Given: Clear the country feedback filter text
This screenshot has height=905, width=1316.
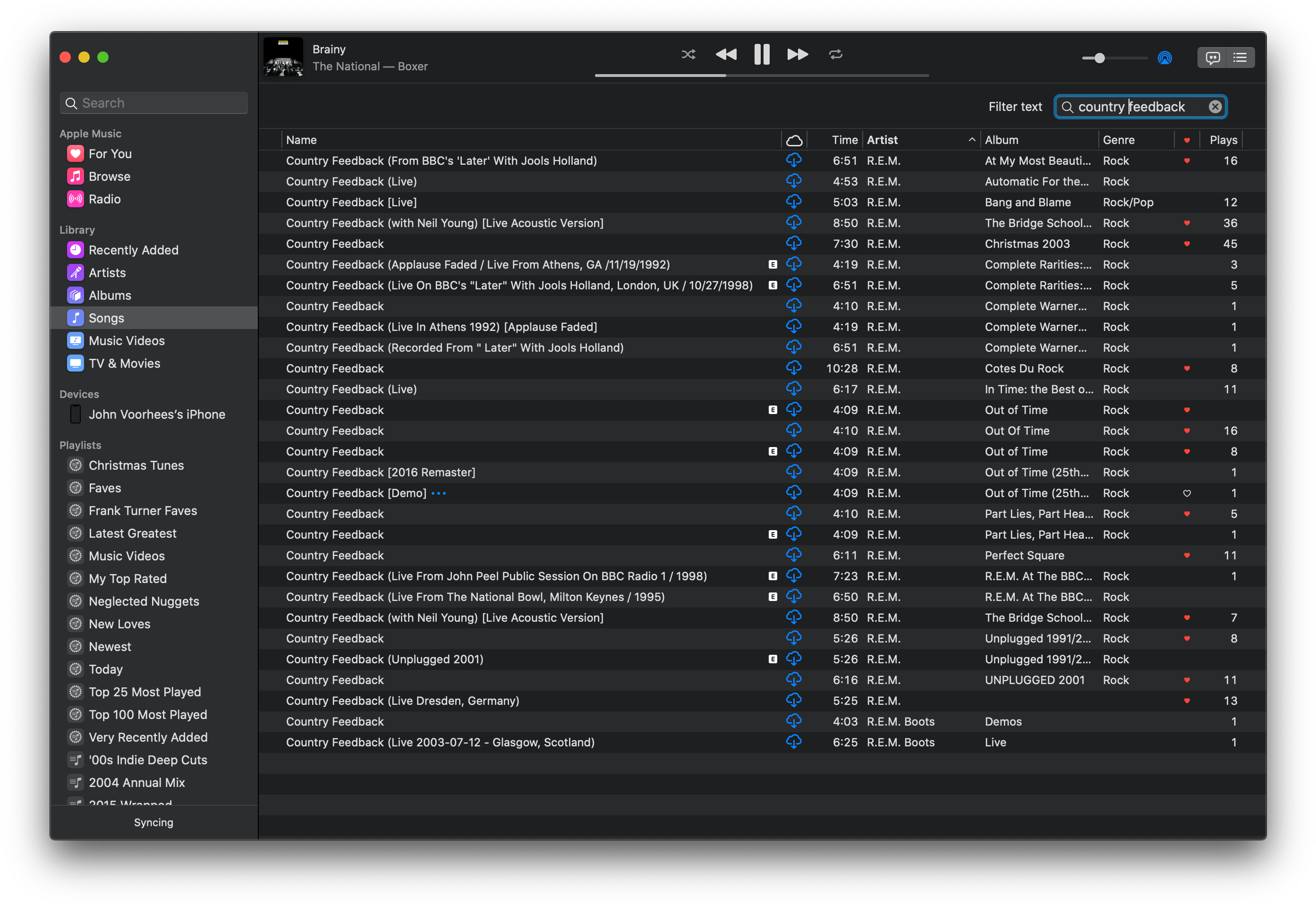Looking at the screenshot, I should click(x=1215, y=107).
